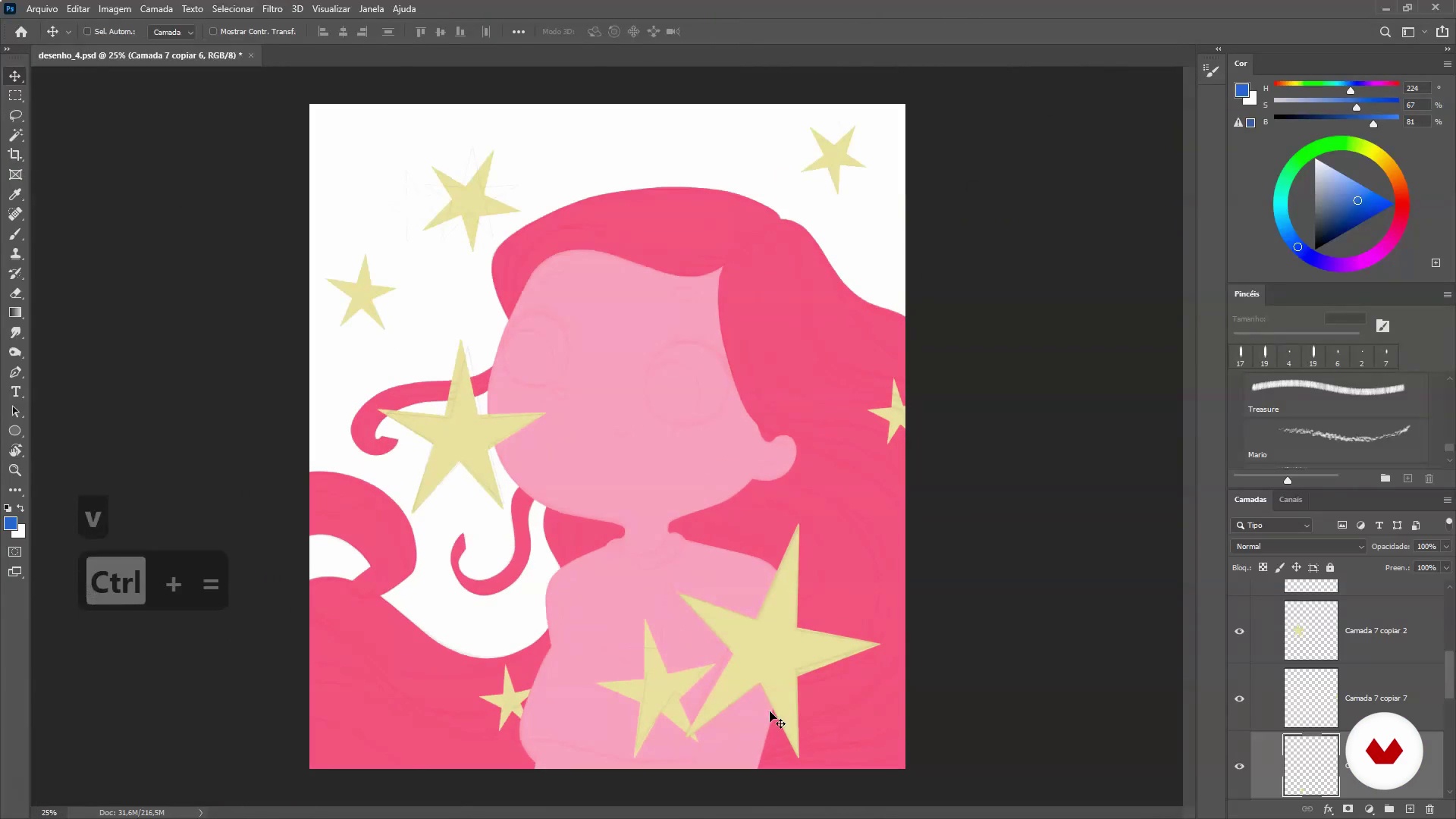Select the desenho_4.psd document tab

(x=140, y=55)
